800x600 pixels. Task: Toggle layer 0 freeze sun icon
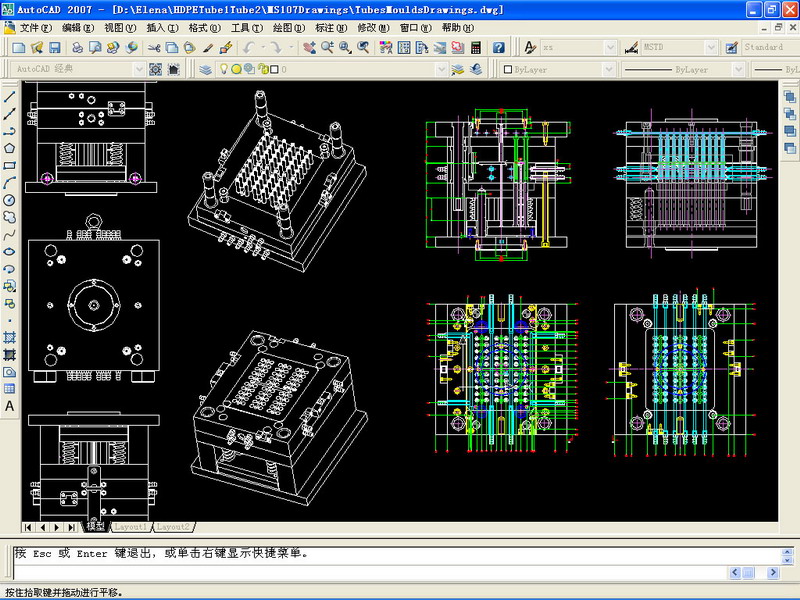point(237,69)
